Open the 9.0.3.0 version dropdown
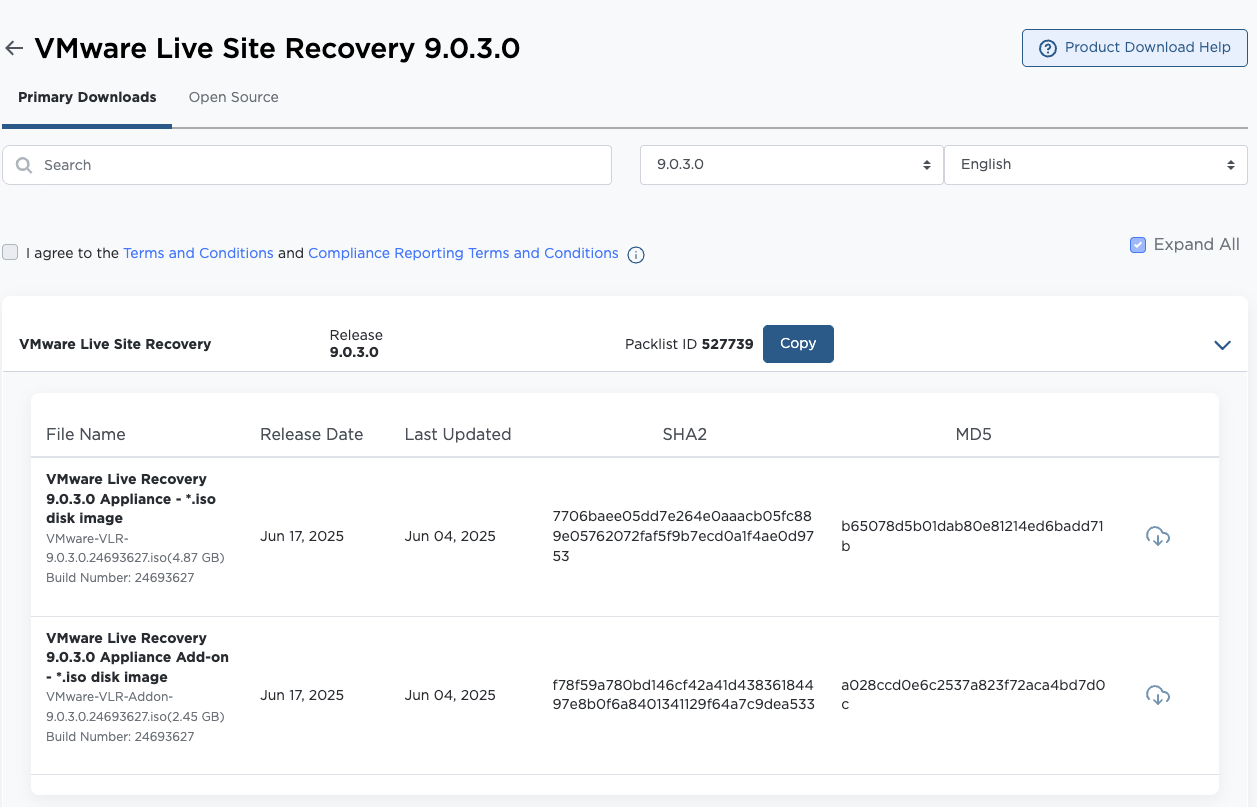The image size is (1257, 807). pyautogui.click(x=791, y=165)
